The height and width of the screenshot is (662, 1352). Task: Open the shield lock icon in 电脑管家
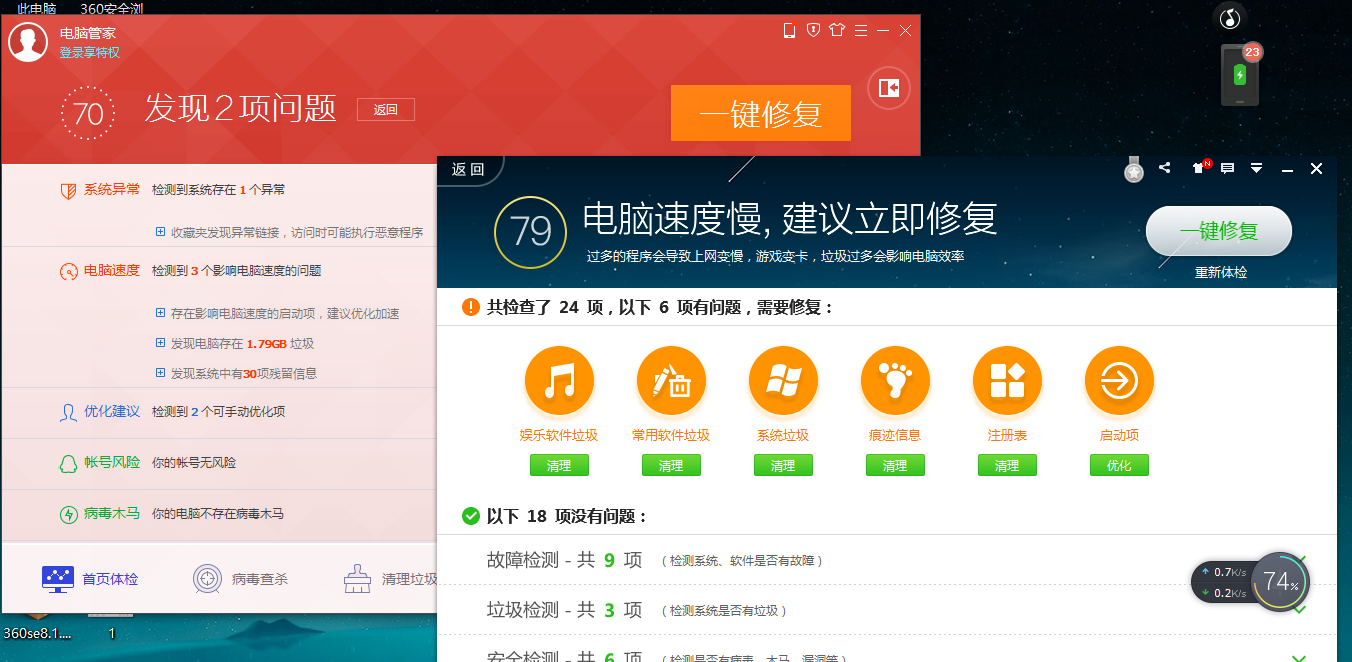coord(813,31)
